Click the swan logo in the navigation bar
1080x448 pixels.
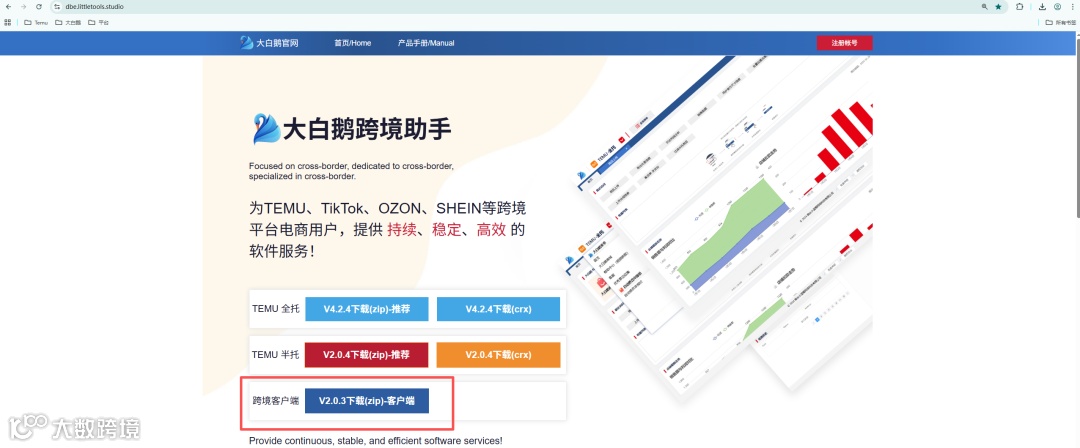pos(247,43)
